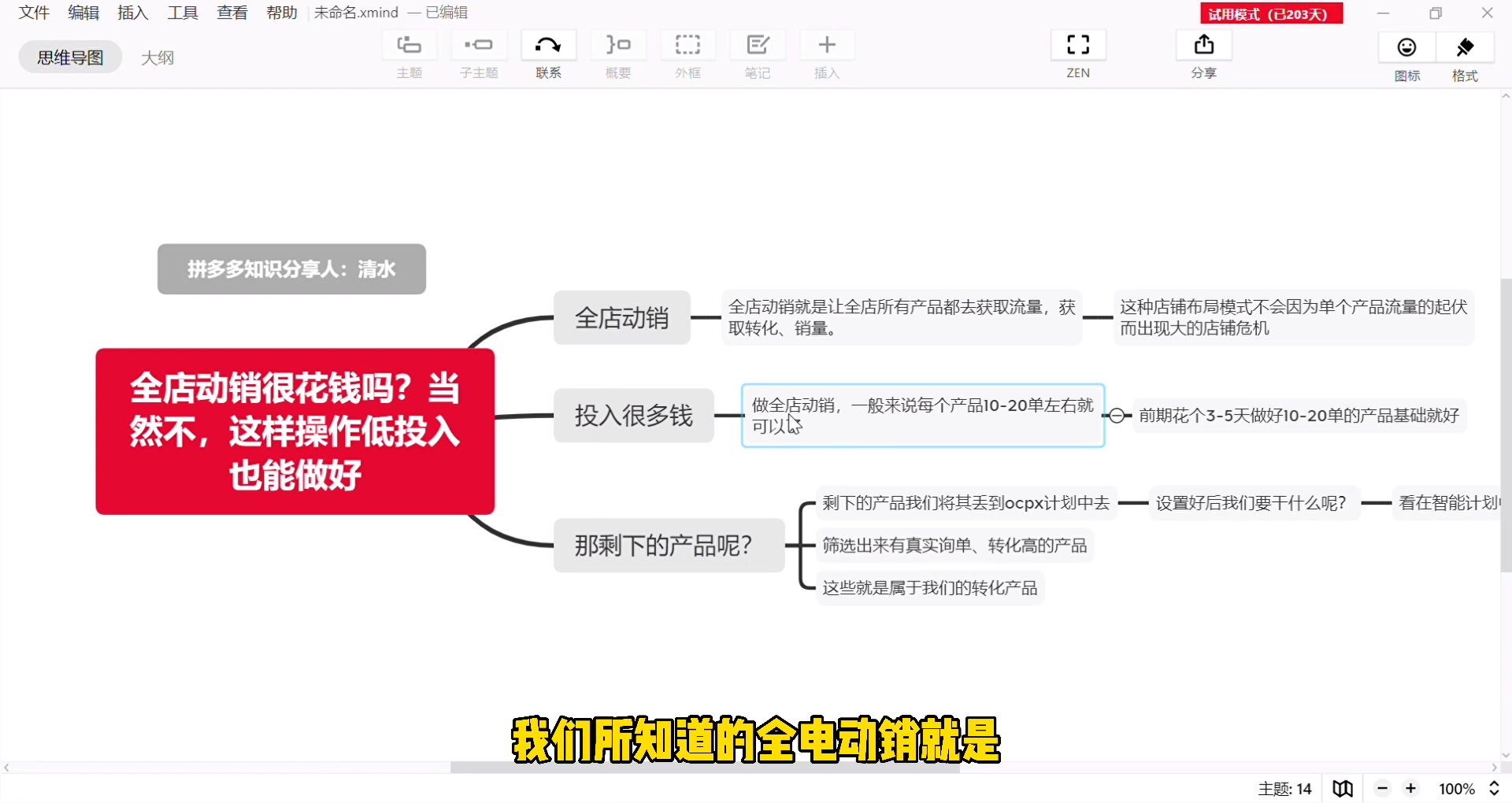Select the 全店动销 main topic
This screenshot has width=1512, height=803.
pyautogui.click(x=622, y=318)
